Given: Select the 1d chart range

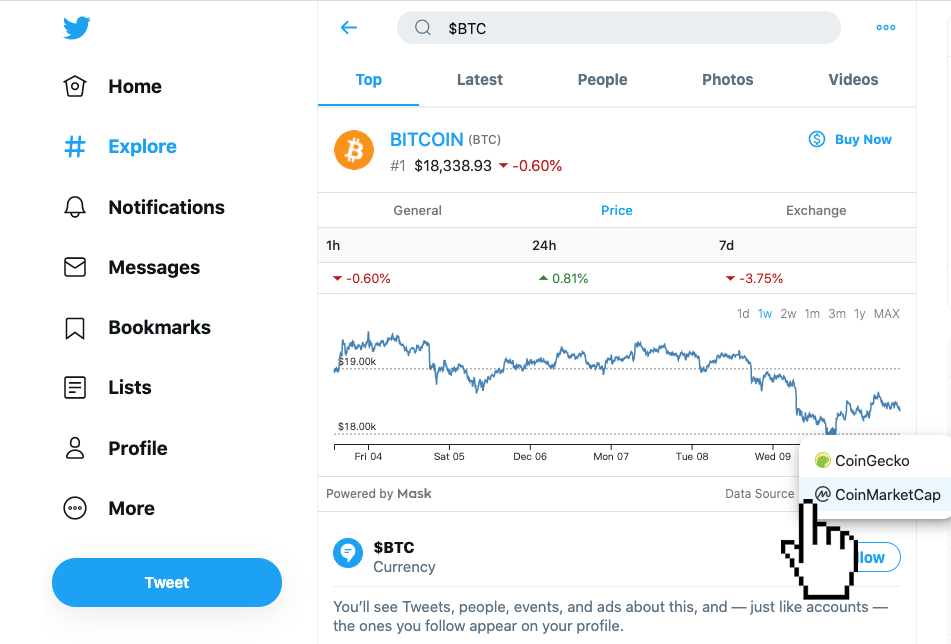Looking at the screenshot, I should 742,314.
